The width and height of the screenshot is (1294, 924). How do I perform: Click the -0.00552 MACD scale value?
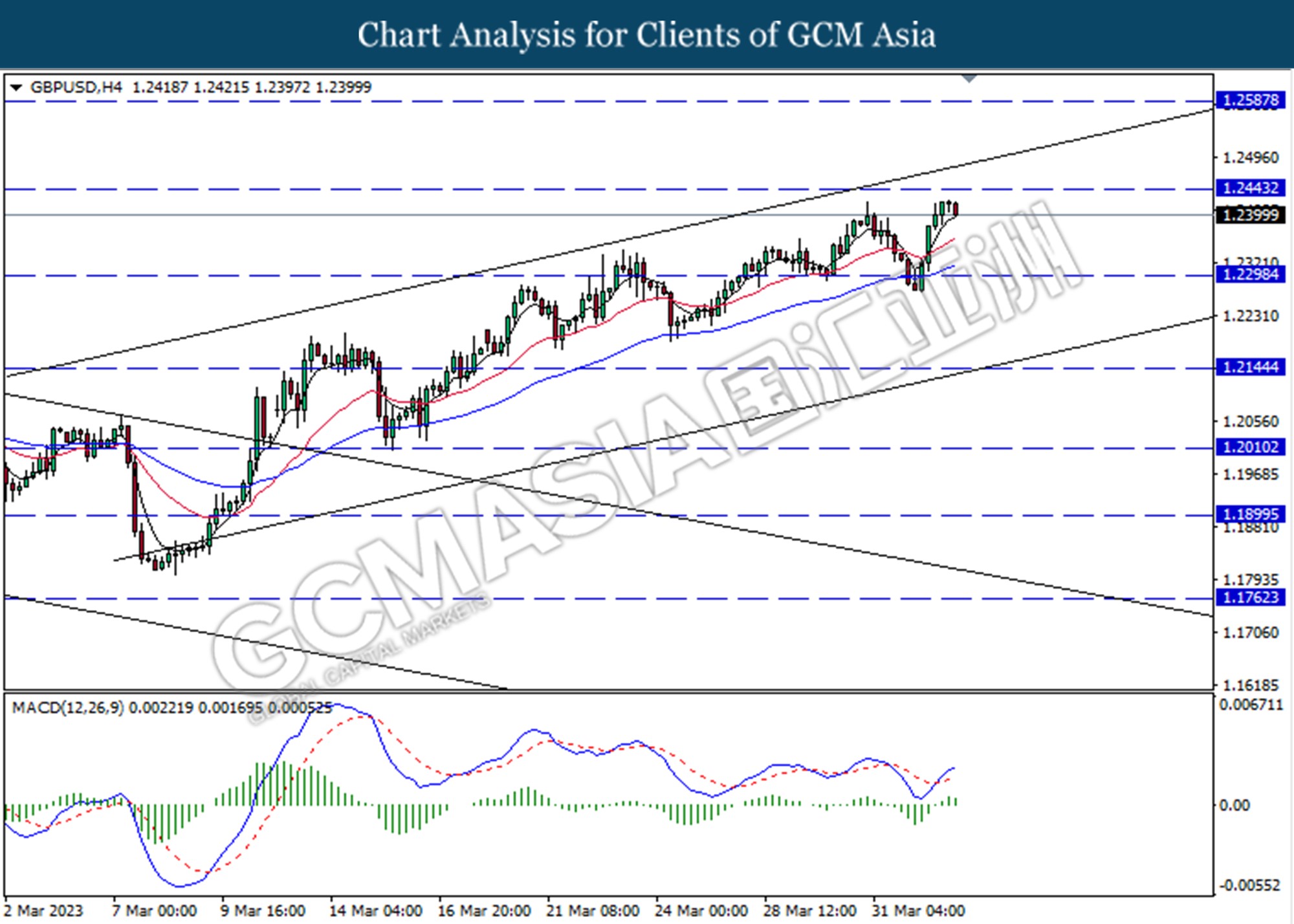1251,886
